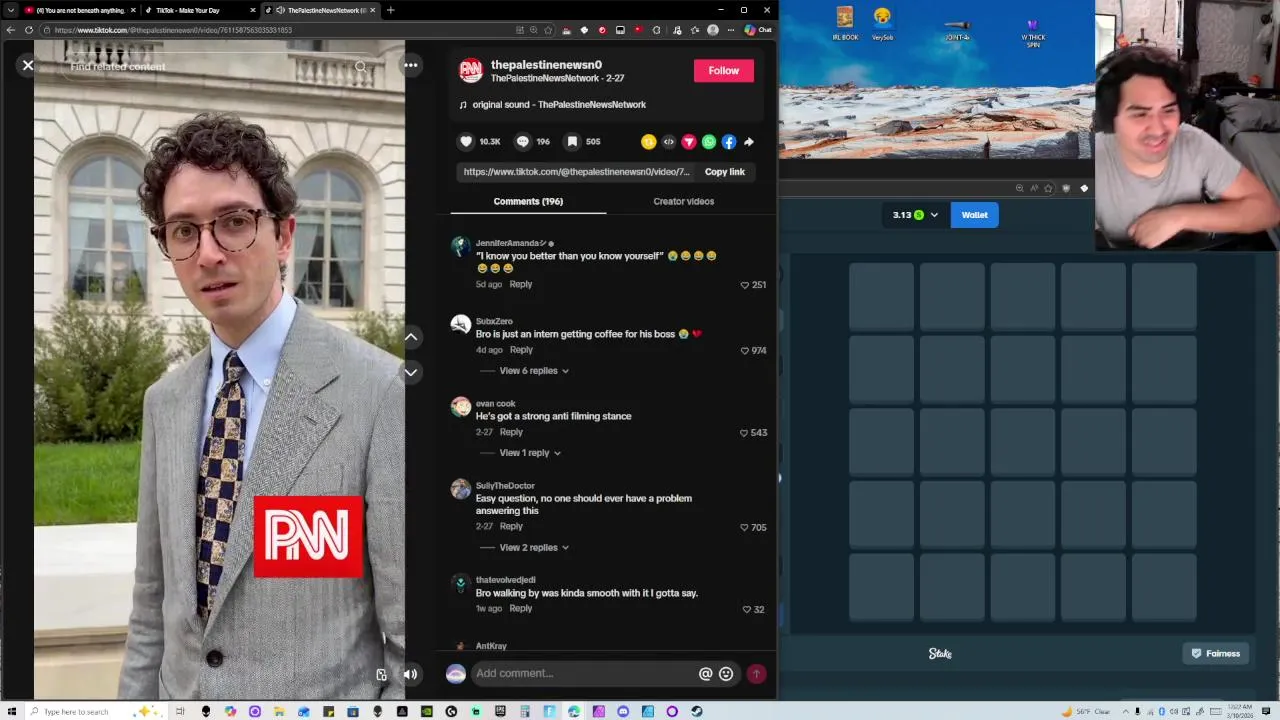Switch to the You are not beneath anything tab
Viewport: 1280px width, 720px height.
pos(80,10)
